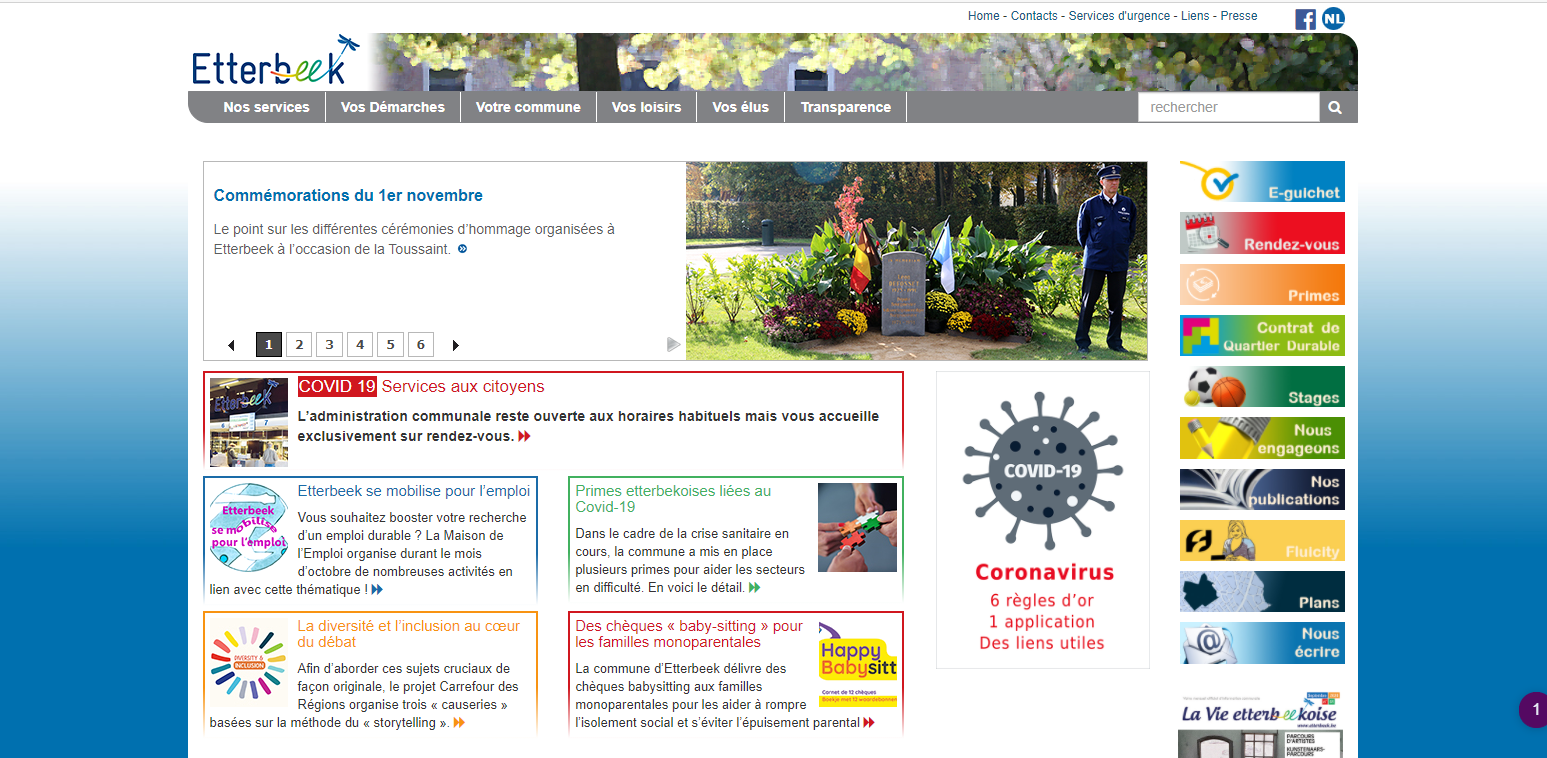The image size is (1547, 758).
Task: Open the Etterbeek Facebook page icon
Action: tap(1305, 19)
